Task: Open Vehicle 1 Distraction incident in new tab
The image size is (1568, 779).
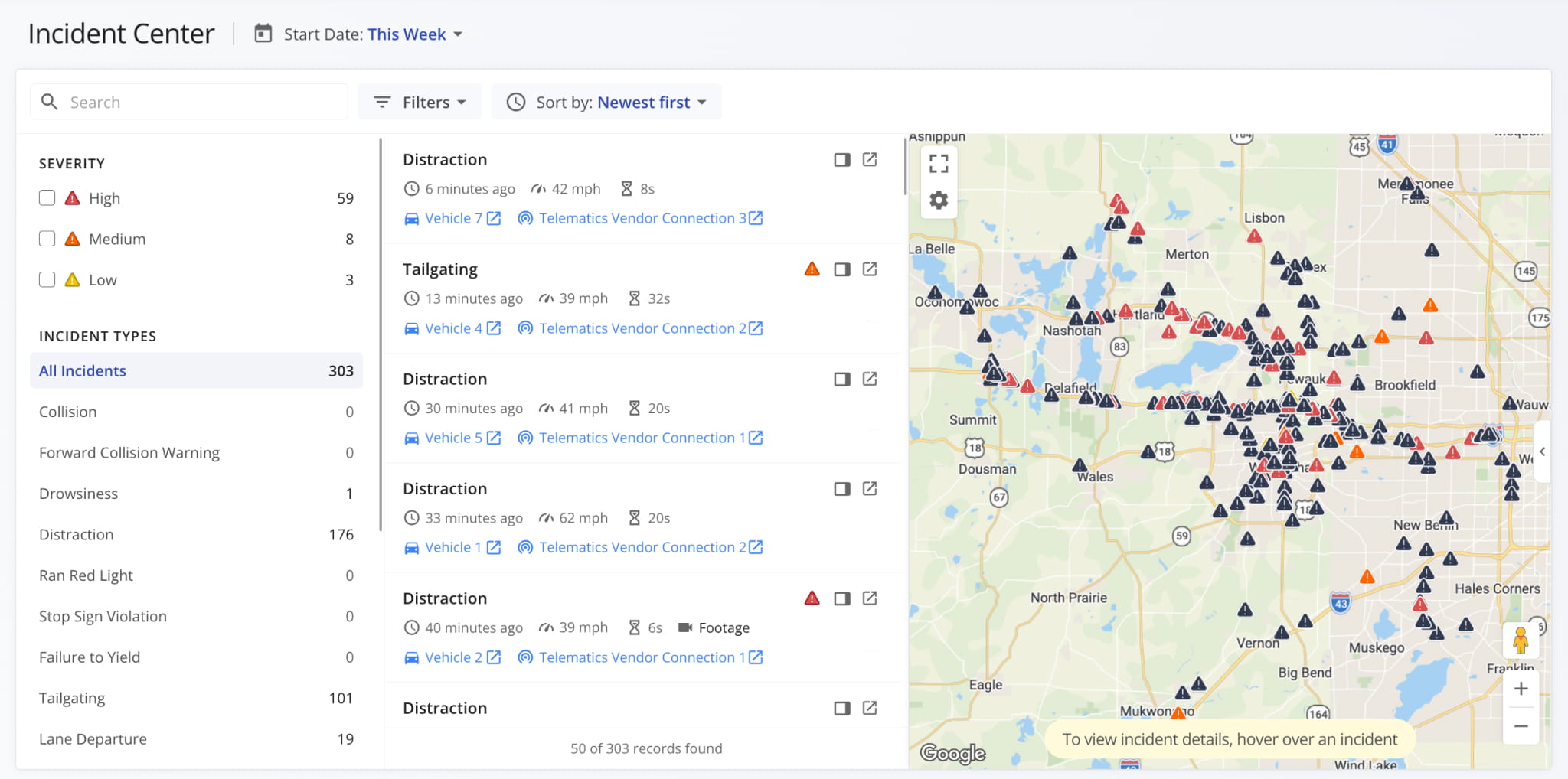Action: 870,488
